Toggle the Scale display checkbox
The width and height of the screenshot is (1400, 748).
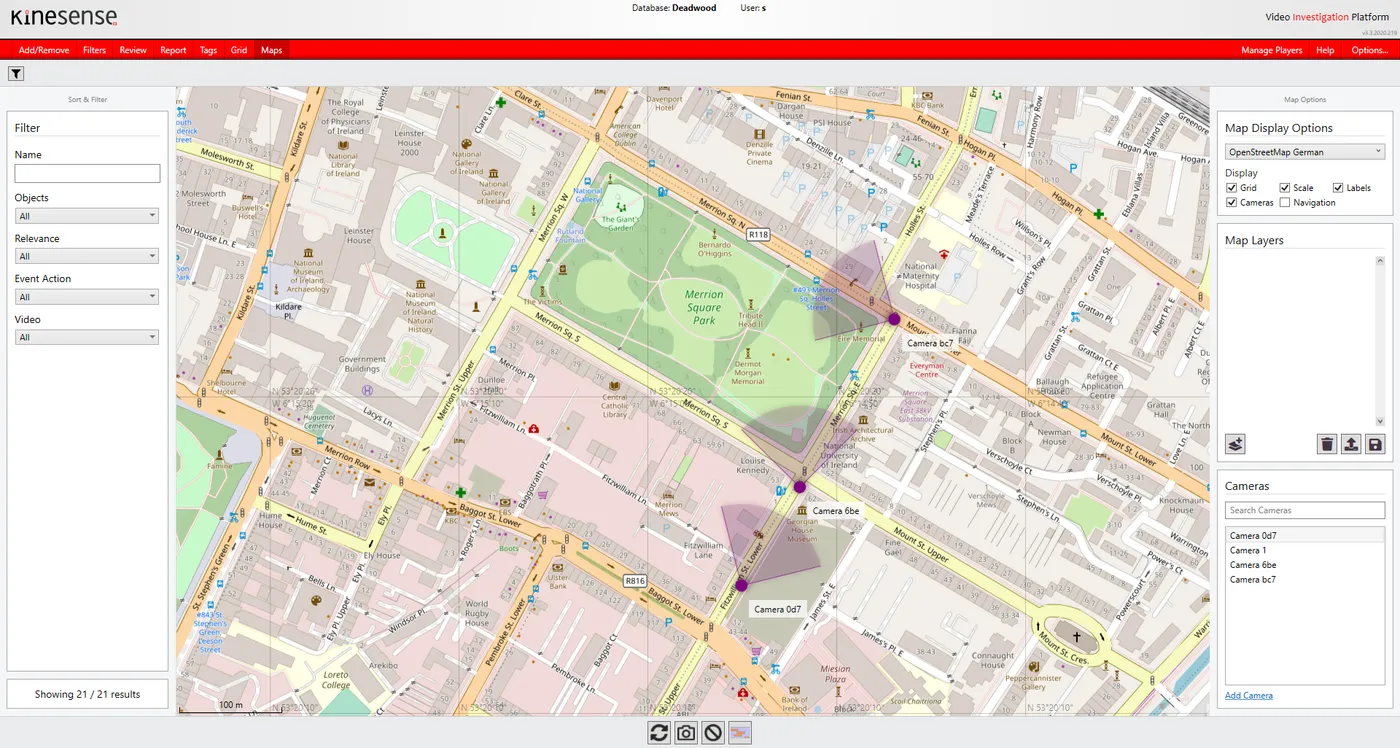(1285, 188)
